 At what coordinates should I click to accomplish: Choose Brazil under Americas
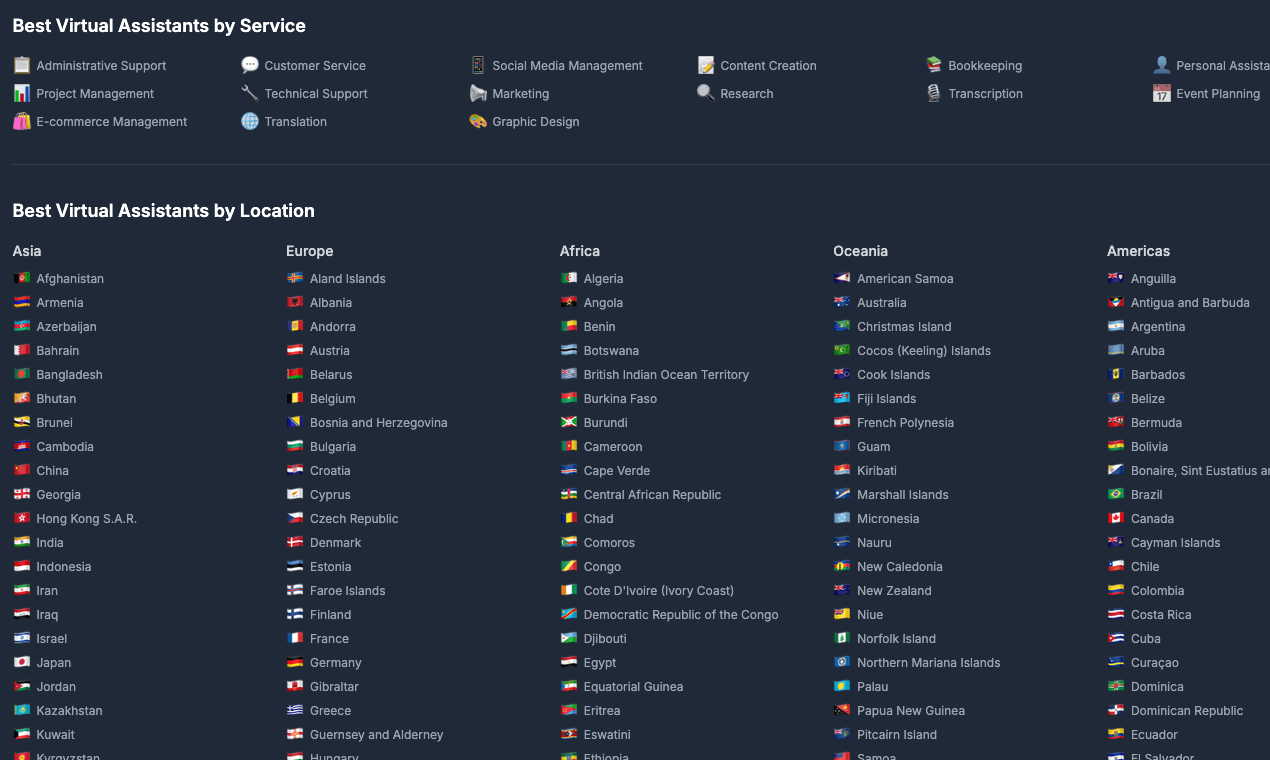point(1146,495)
